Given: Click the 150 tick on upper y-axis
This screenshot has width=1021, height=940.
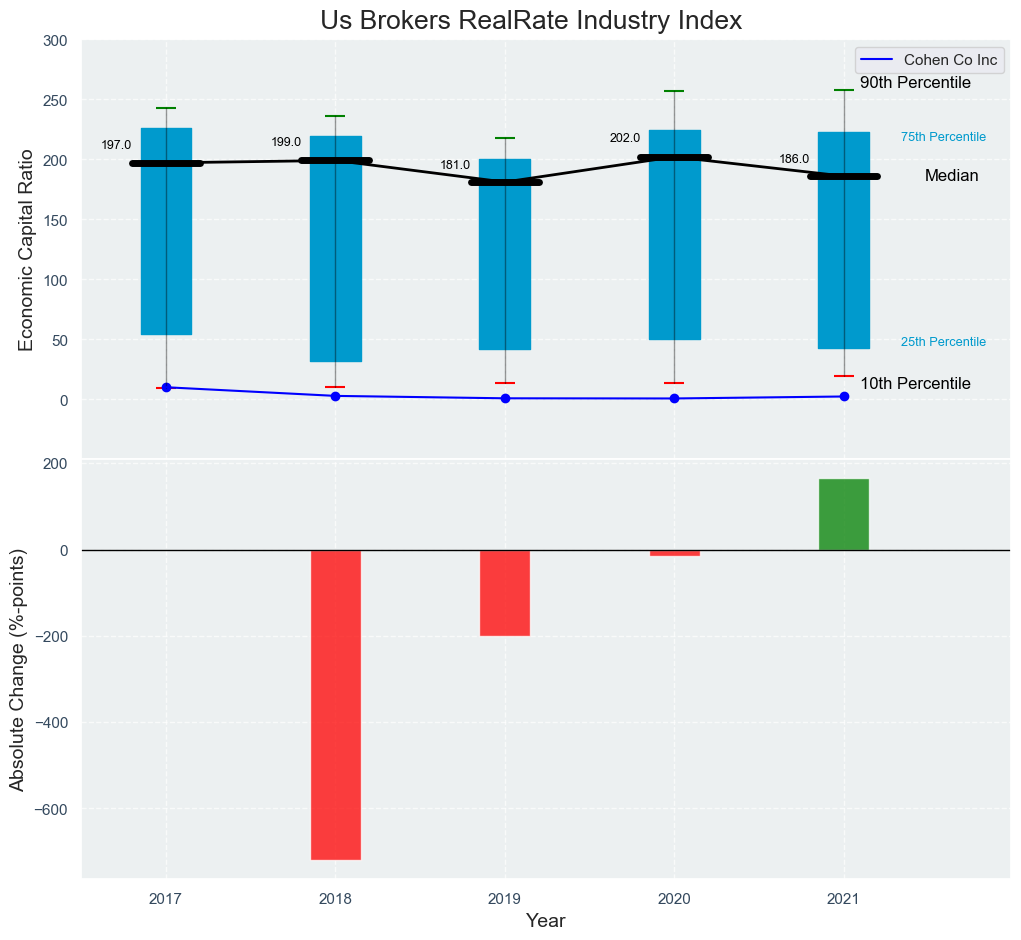Looking at the screenshot, I should click(x=55, y=220).
